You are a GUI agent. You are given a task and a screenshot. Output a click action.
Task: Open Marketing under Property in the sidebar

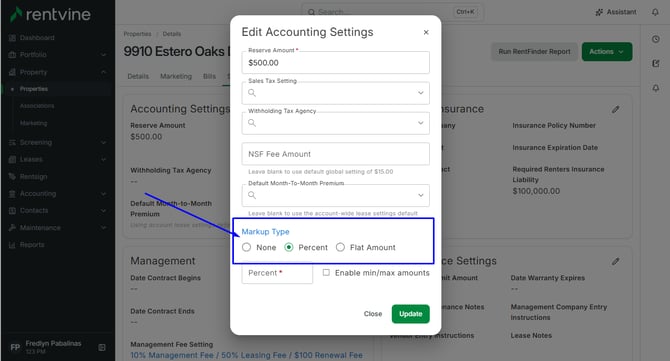click(33, 123)
